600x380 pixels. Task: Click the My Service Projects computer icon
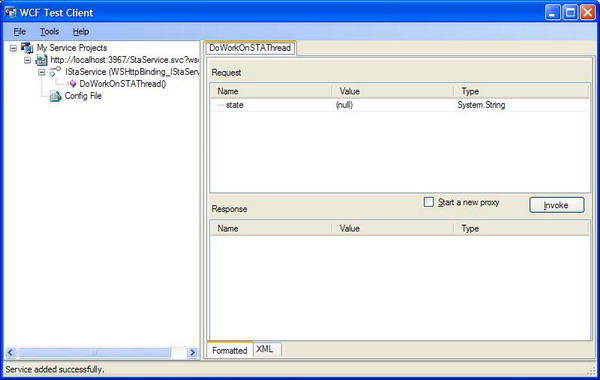(x=27, y=48)
